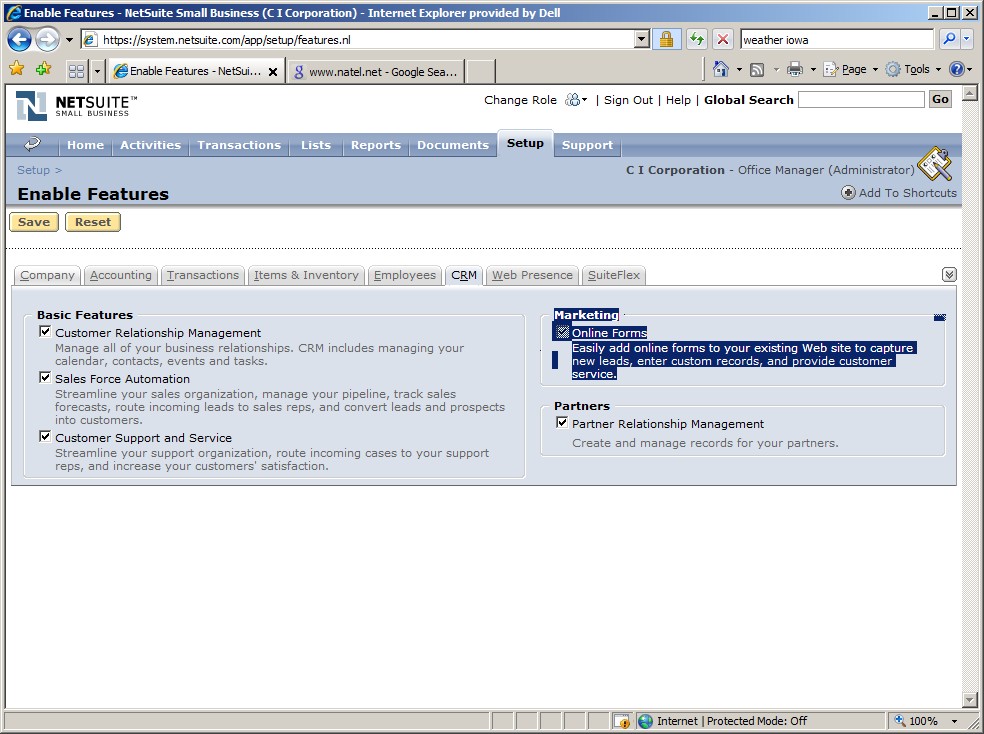The width and height of the screenshot is (984, 734).
Task: Click the Go search button
Action: [x=940, y=99]
